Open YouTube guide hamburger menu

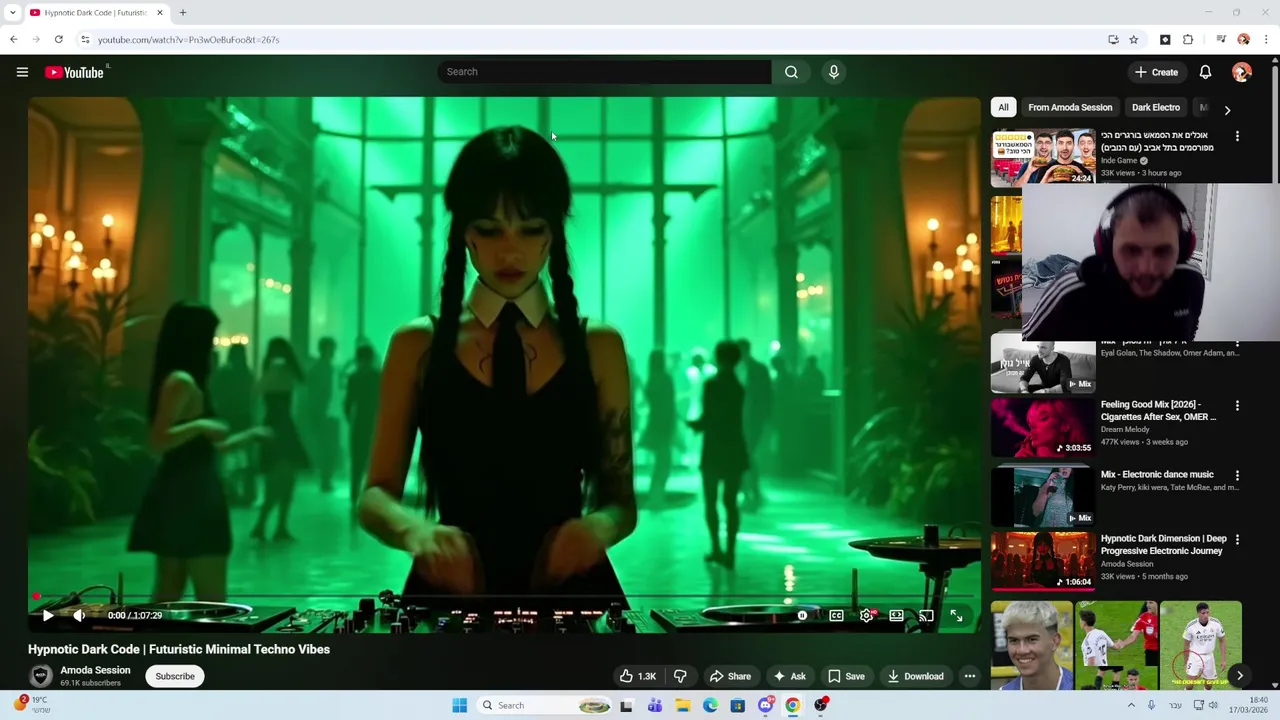22,72
